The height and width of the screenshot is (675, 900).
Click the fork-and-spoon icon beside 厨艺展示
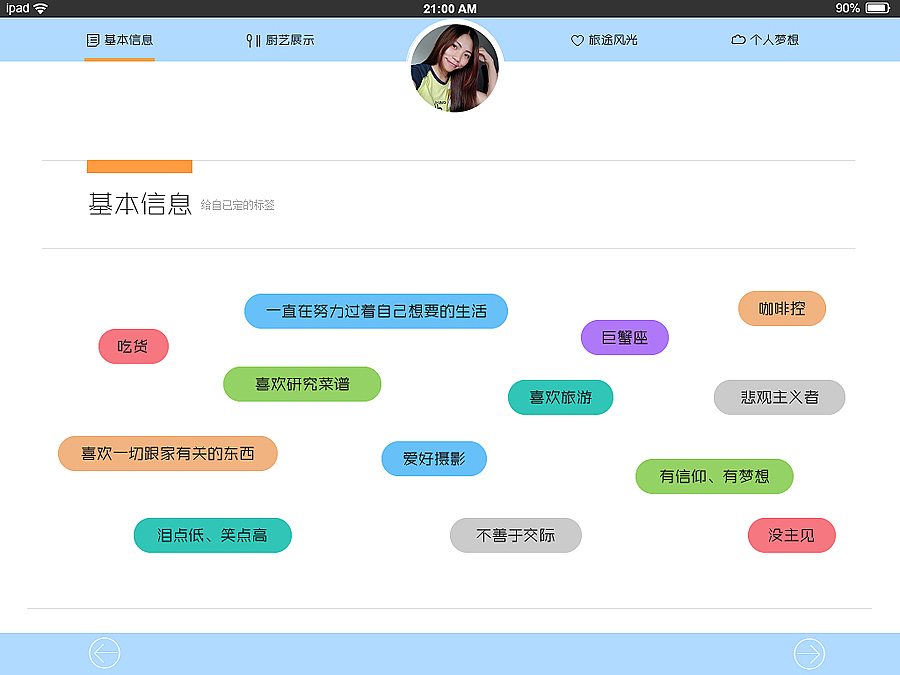pyautogui.click(x=253, y=40)
